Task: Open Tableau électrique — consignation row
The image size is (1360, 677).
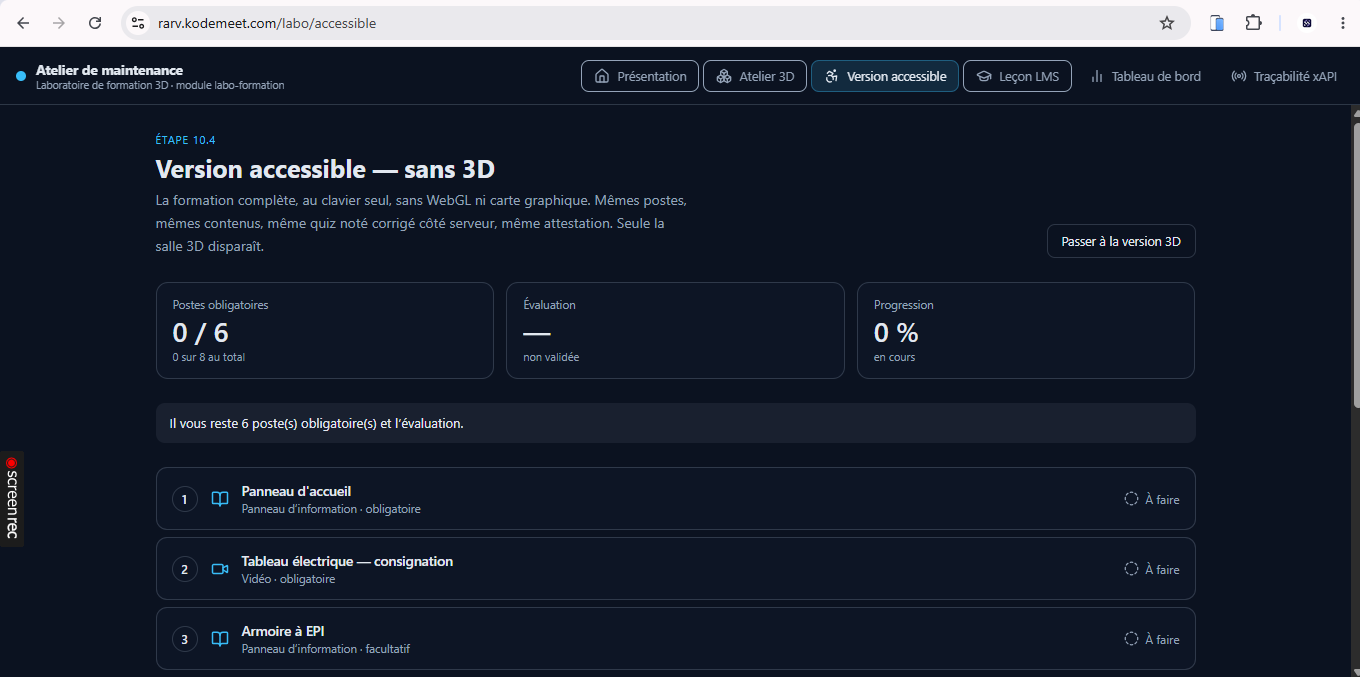Action: [x=676, y=568]
